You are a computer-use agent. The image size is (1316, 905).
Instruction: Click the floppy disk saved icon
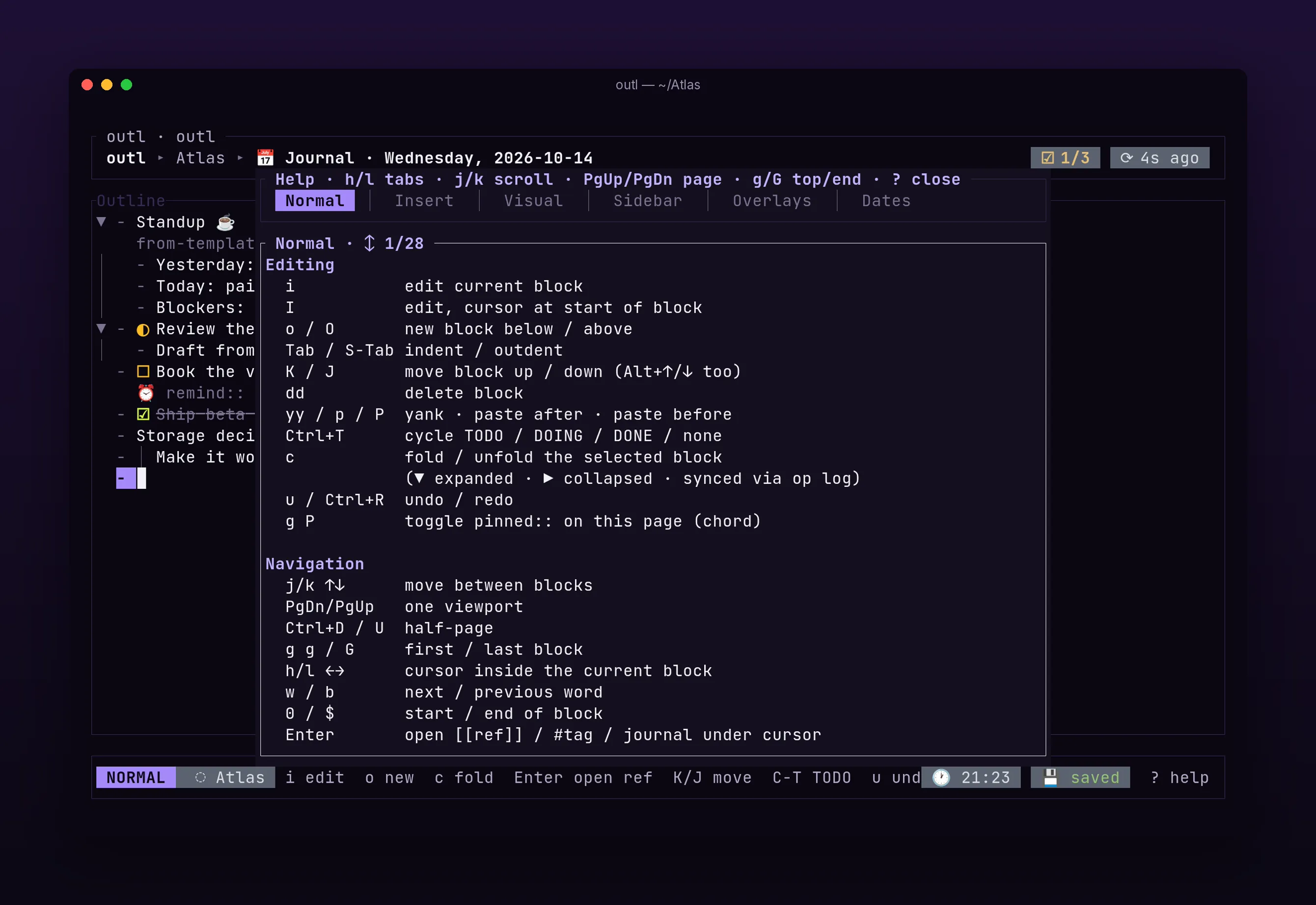[x=1050, y=777]
